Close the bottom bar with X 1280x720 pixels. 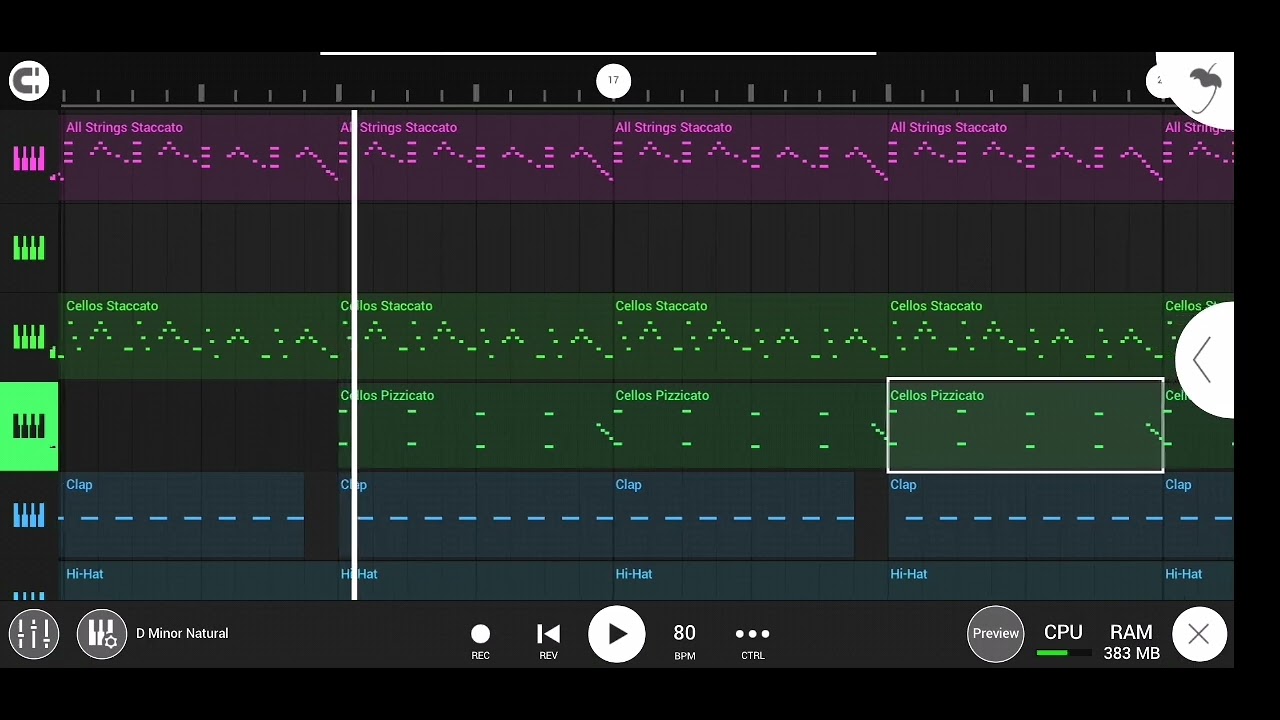[1199, 634]
